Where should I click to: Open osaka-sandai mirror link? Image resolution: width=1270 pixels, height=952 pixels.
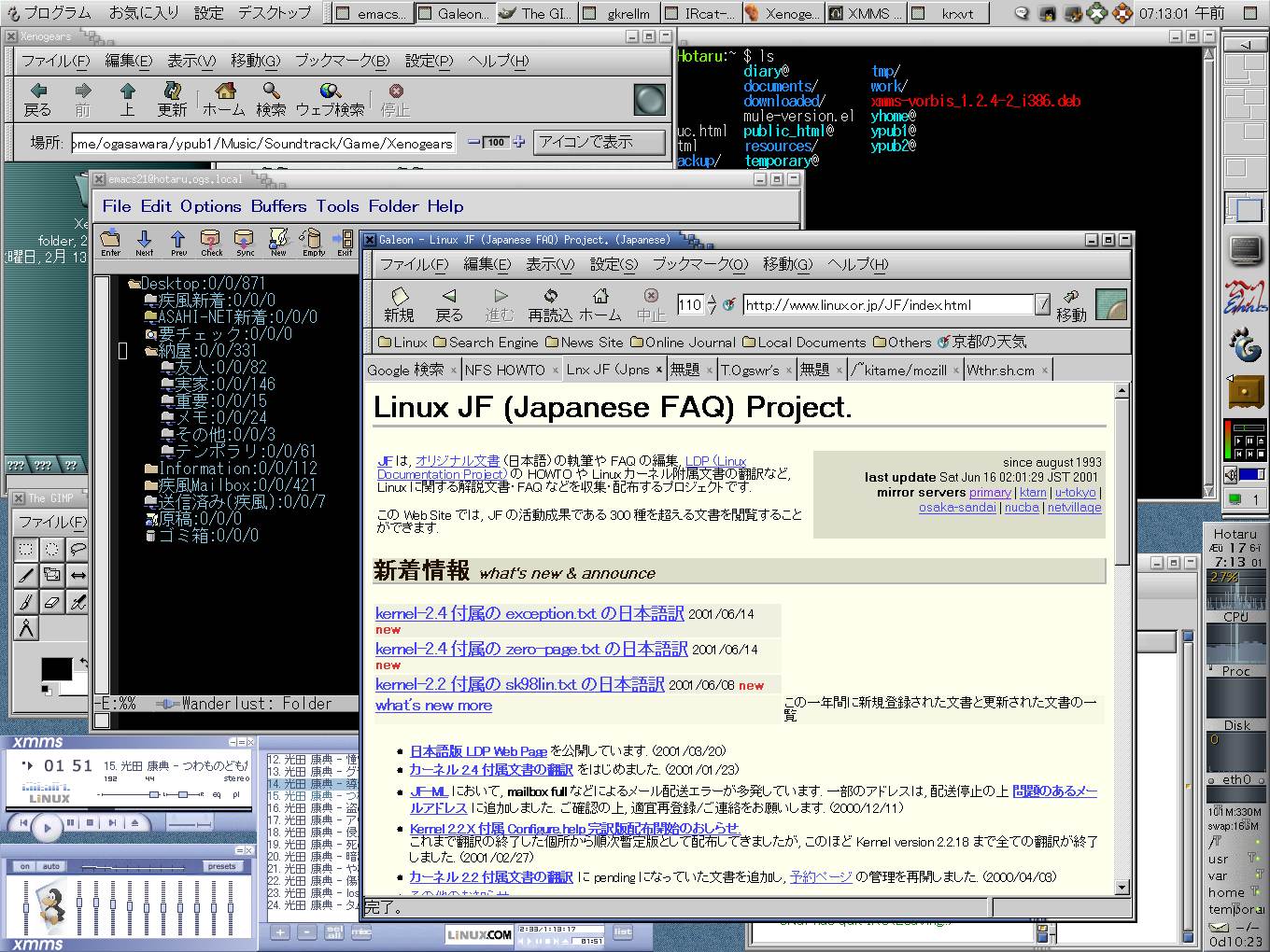(957, 507)
